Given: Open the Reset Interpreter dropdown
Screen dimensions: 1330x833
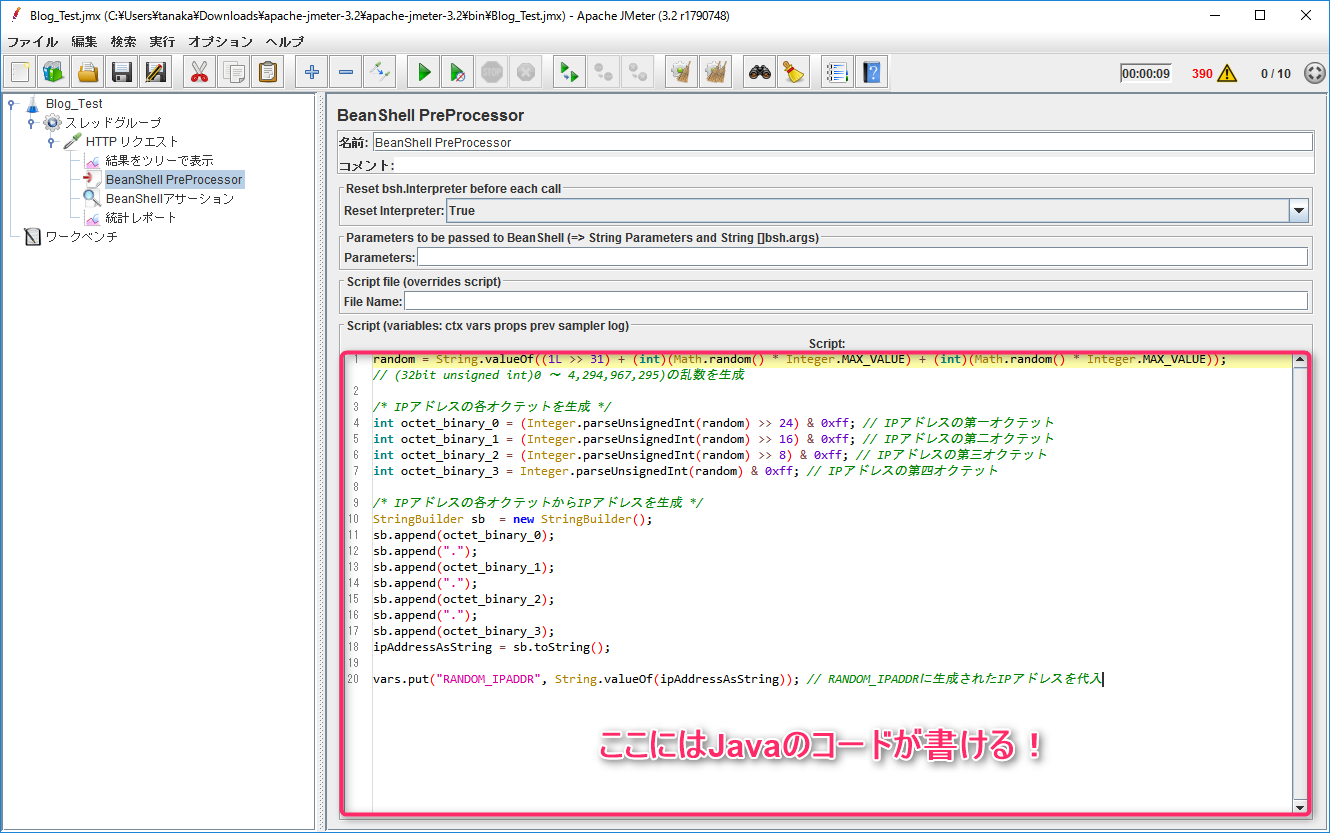Looking at the screenshot, I should (x=1299, y=211).
